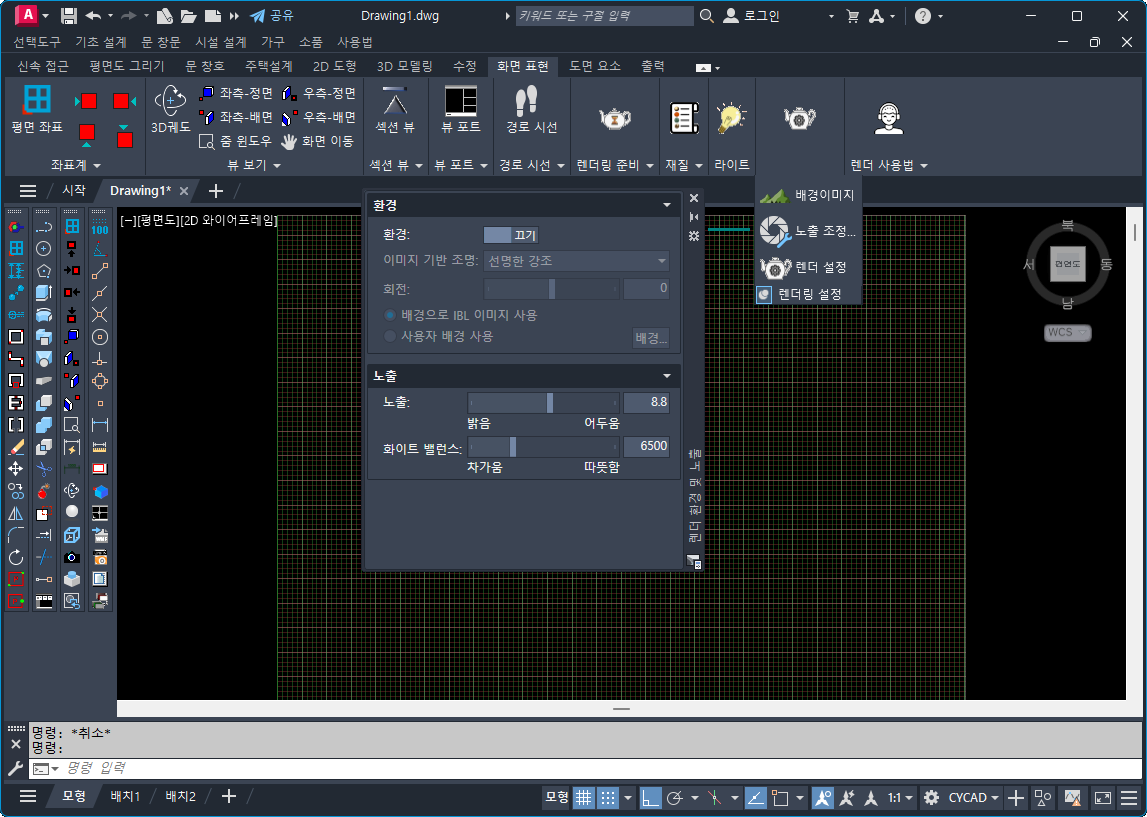Adjust the 화이트 밸런스 slider
Image resolution: width=1147 pixels, height=817 pixels.
pos(514,446)
